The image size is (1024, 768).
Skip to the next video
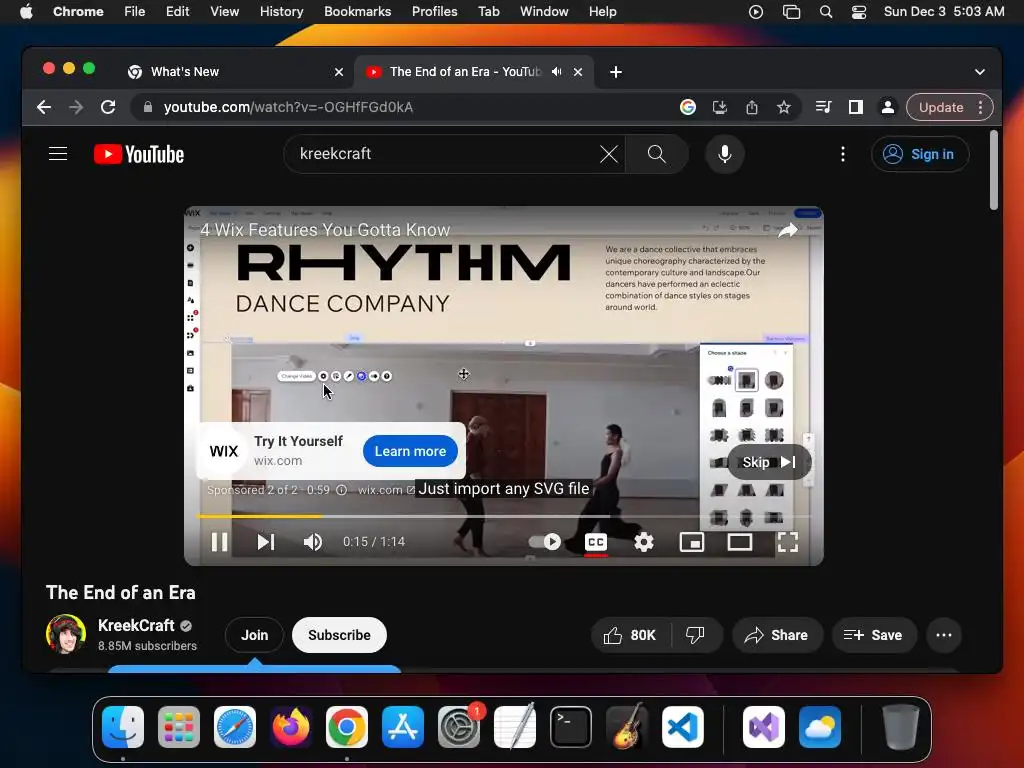click(266, 542)
